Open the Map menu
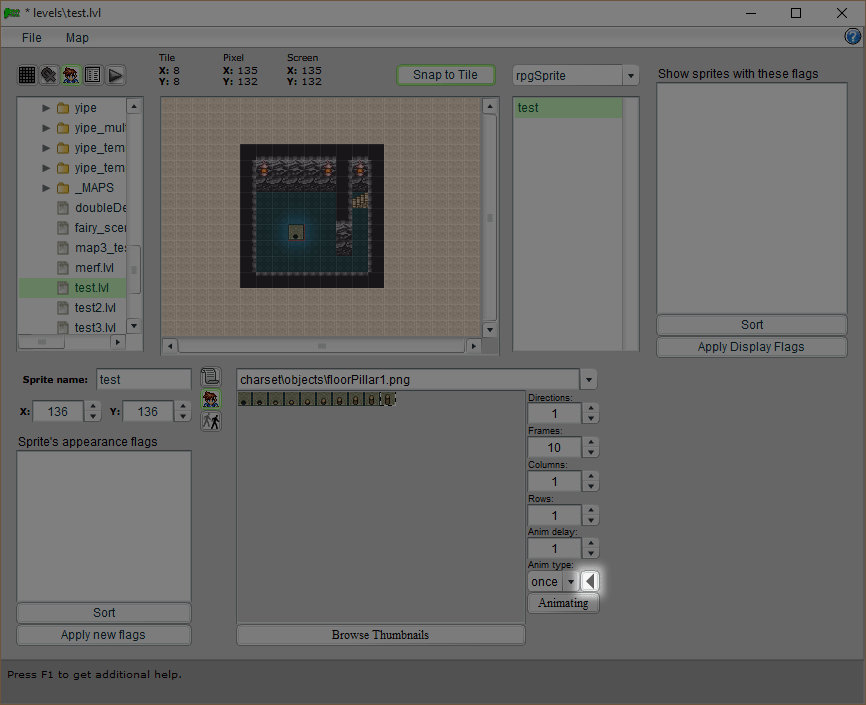The height and width of the screenshot is (705, 866). [77, 38]
